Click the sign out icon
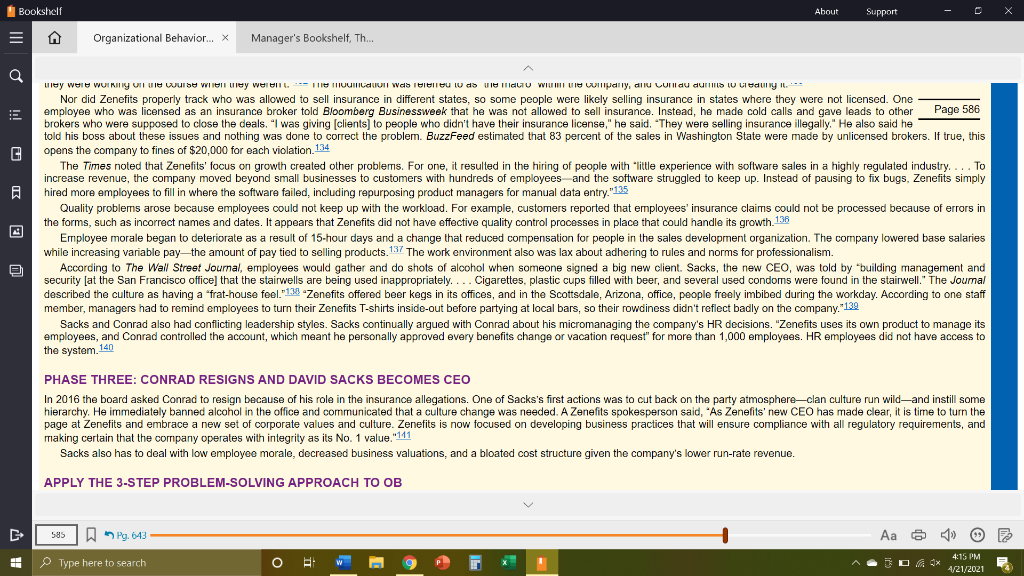 point(16,536)
